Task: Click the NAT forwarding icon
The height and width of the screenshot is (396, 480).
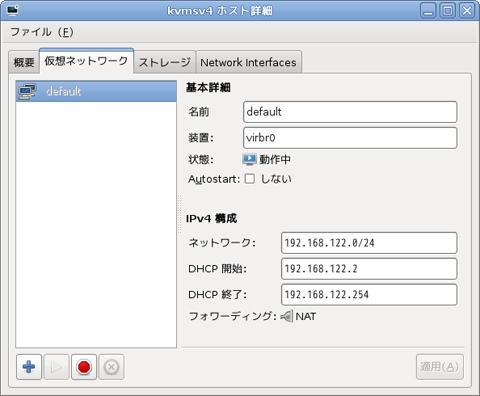Action: [x=287, y=316]
